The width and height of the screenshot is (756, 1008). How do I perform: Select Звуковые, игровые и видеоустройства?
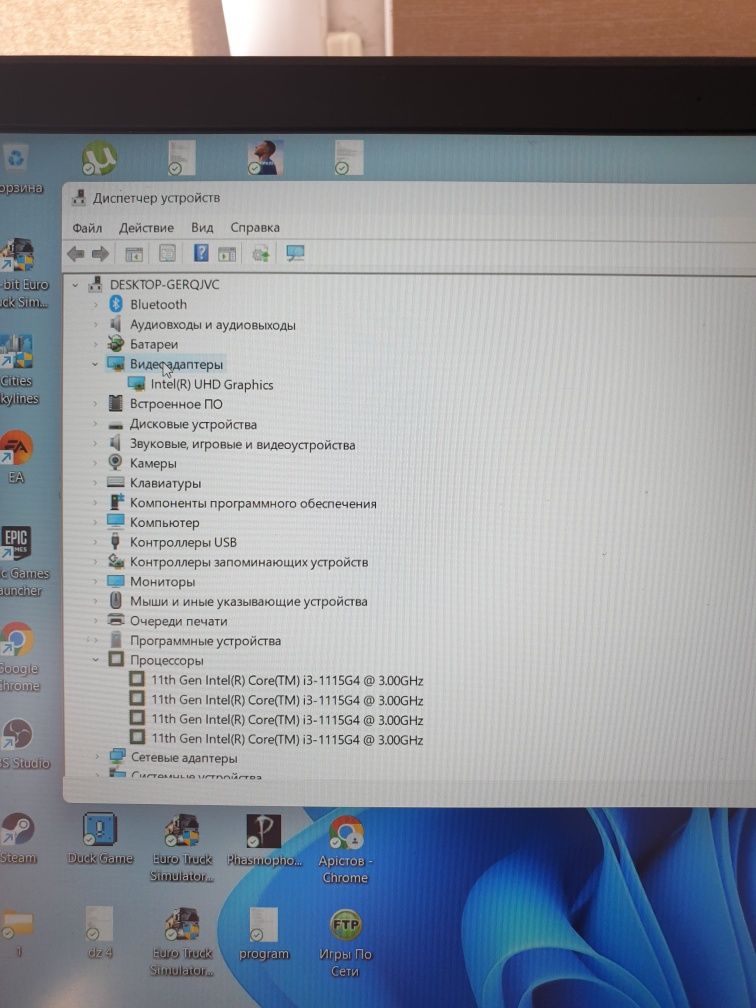pos(242,444)
